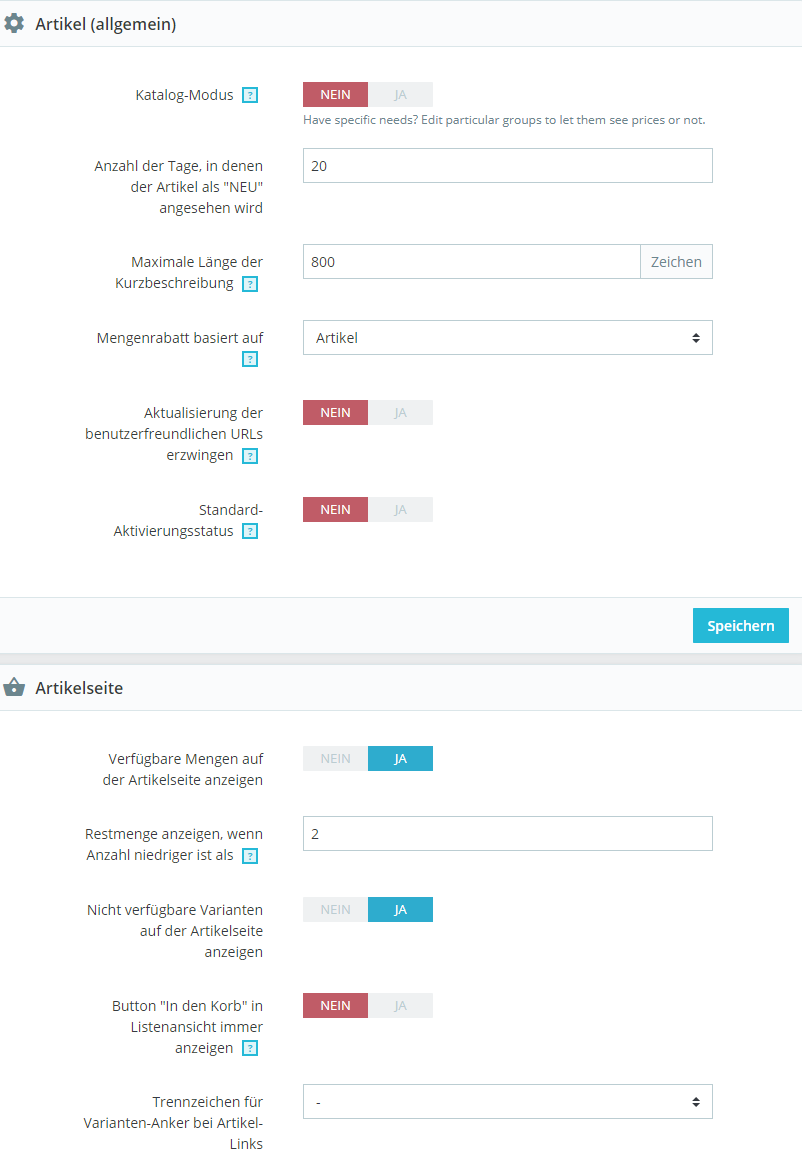
Task: Click the Speichern button
Action: tap(740, 626)
